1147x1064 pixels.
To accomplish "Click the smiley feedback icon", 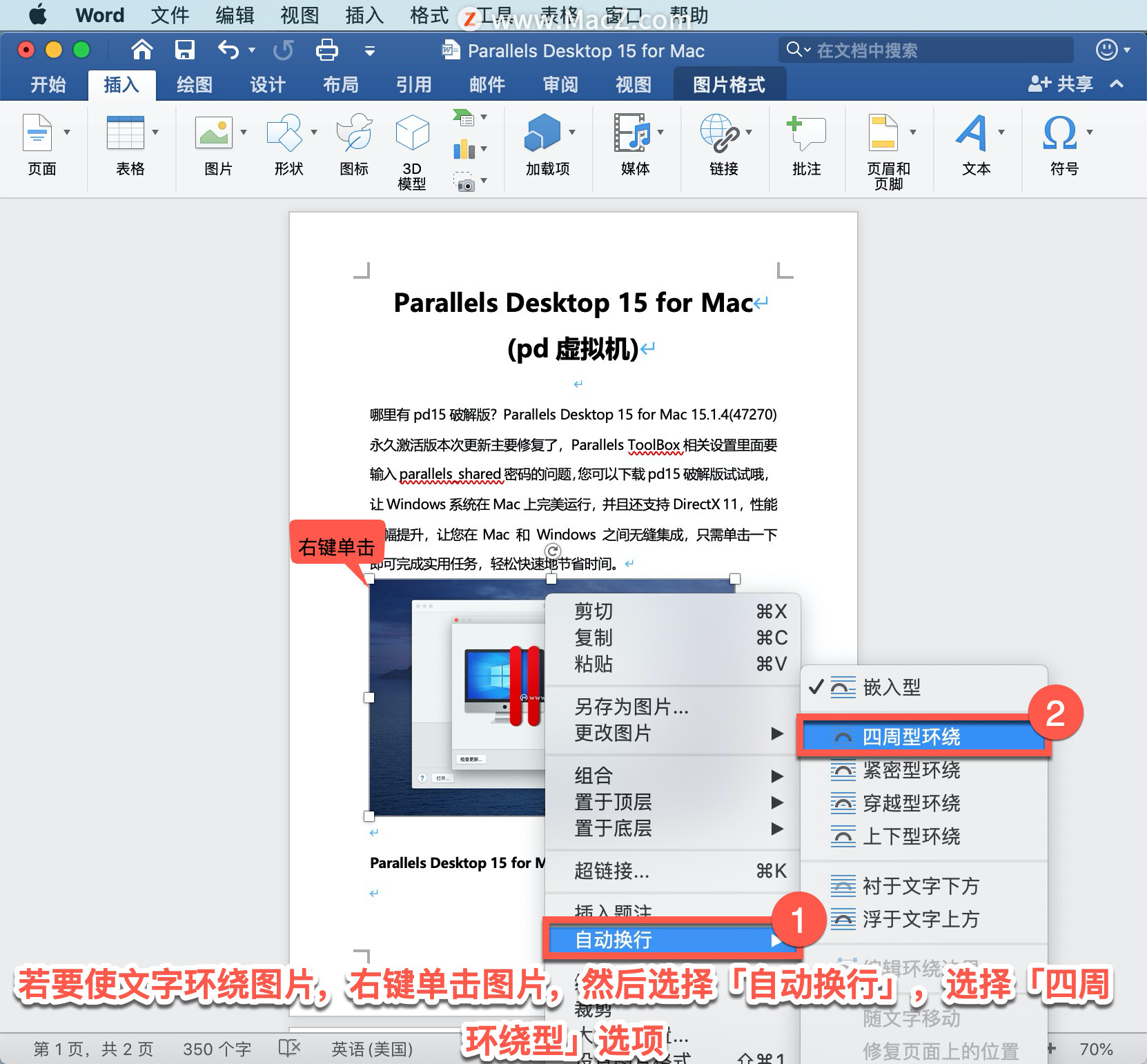I will coord(1106,50).
